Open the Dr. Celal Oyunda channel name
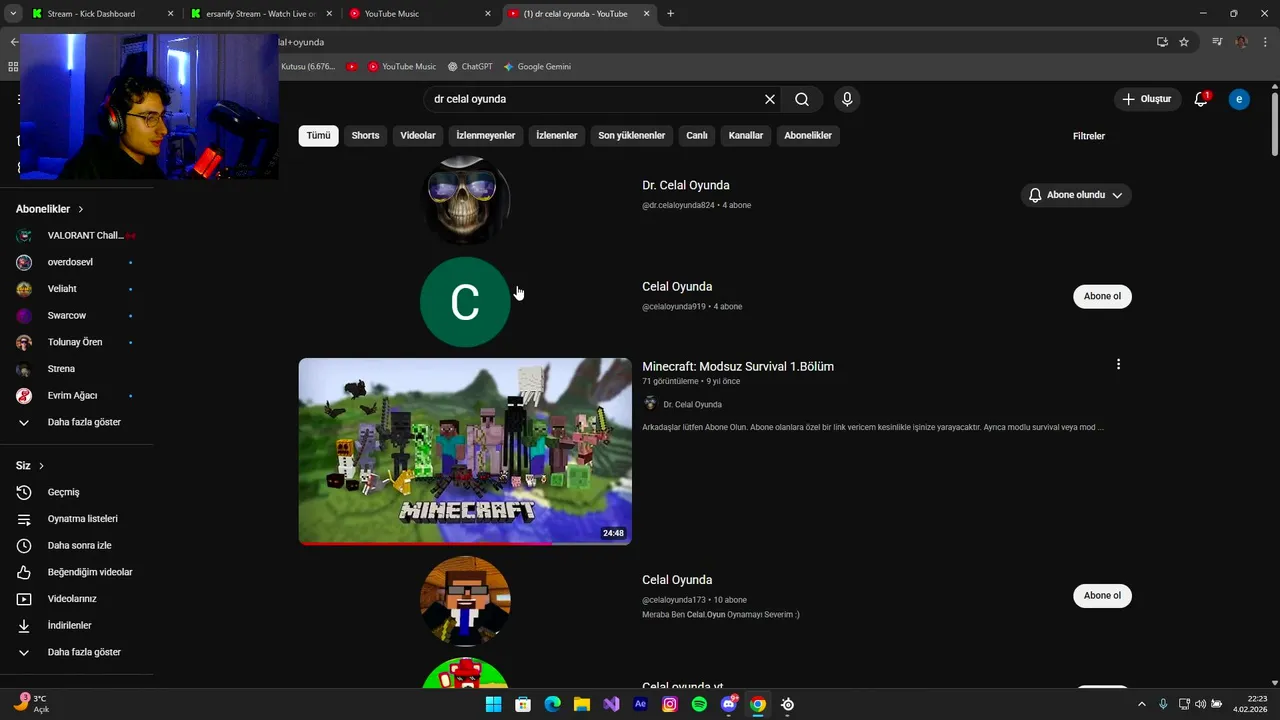 (686, 185)
